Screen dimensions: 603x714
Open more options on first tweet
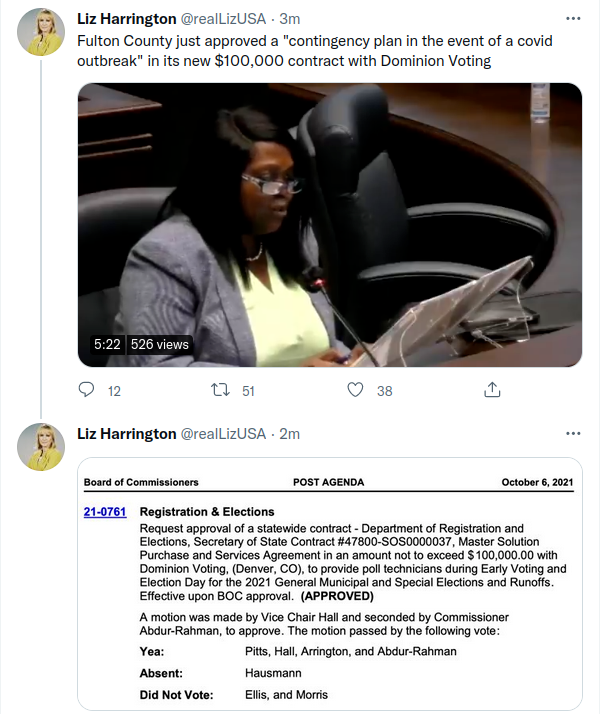click(x=573, y=19)
